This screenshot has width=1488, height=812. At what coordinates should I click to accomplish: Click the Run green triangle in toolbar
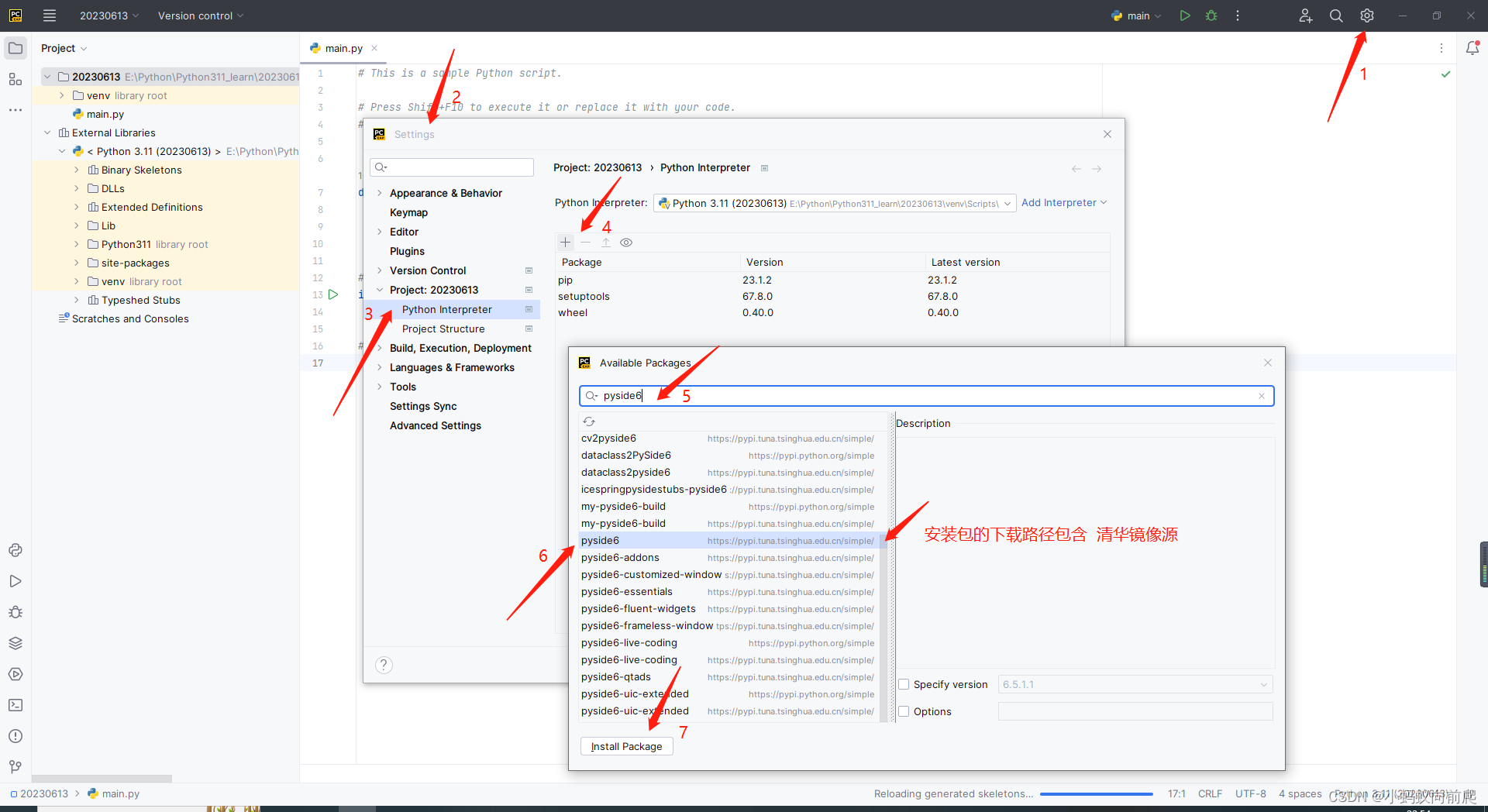(1185, 15)
